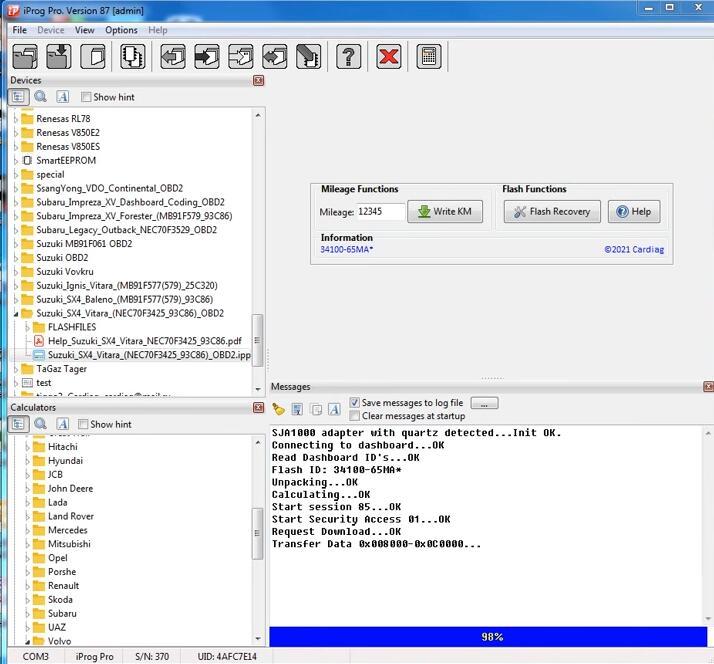This screenshot has height=664, width=714.
Task: Click font A icon in Messages panel
Action: [x=334, y=409]
